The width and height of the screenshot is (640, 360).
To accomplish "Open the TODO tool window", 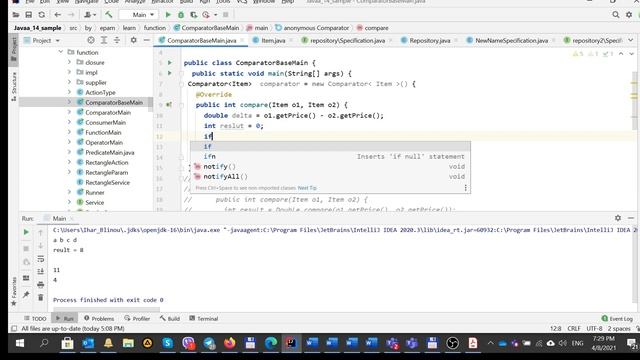I will click(35, 318).
